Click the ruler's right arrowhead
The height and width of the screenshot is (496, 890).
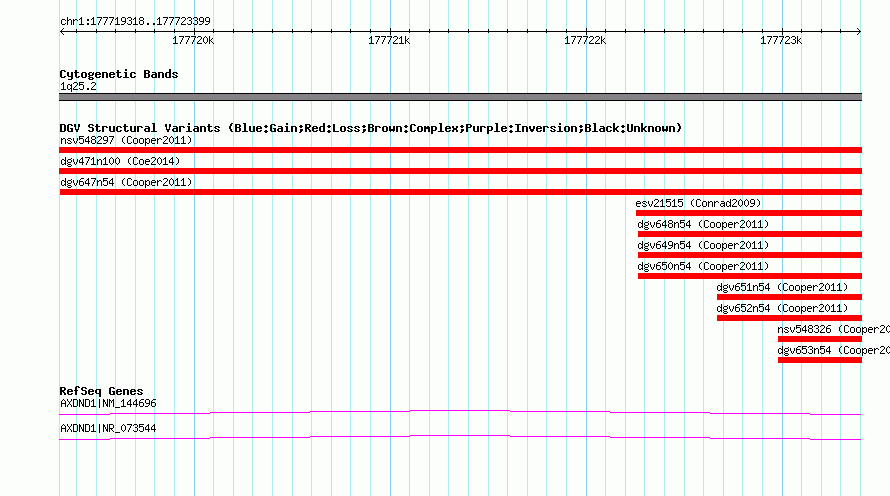[x=859, y=32]
